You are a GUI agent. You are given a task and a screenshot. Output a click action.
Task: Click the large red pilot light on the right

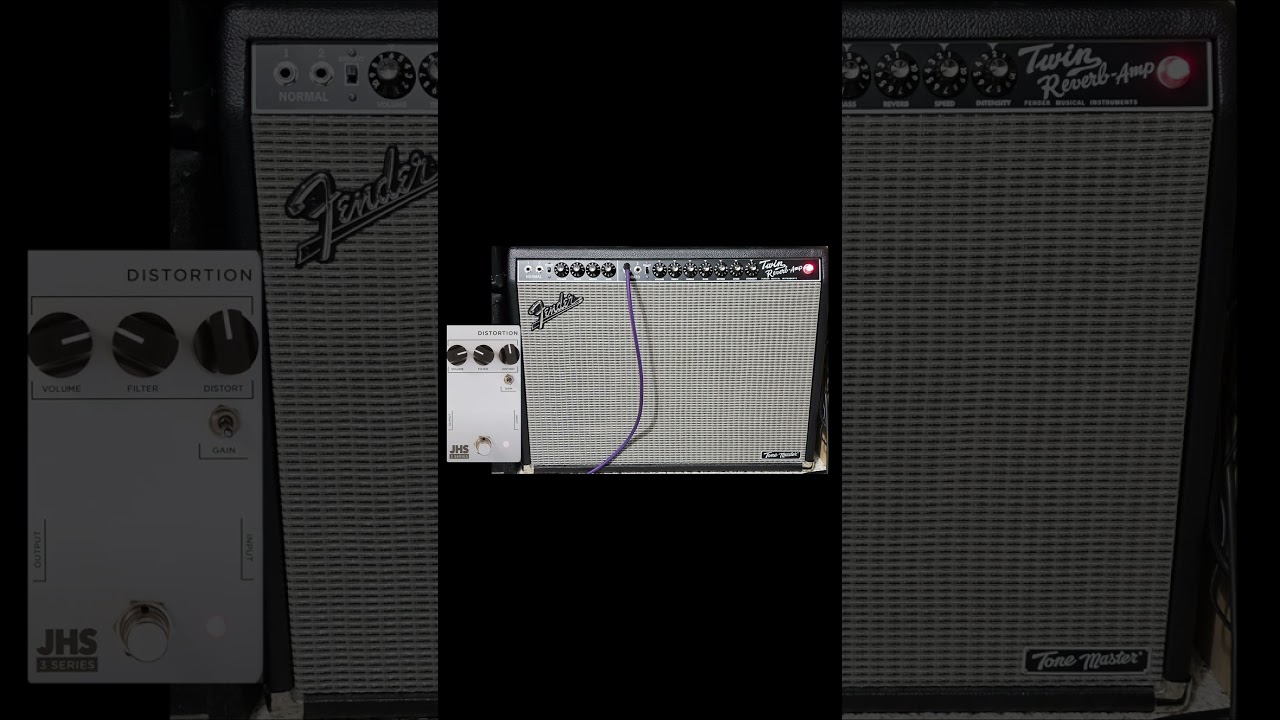1174,69
